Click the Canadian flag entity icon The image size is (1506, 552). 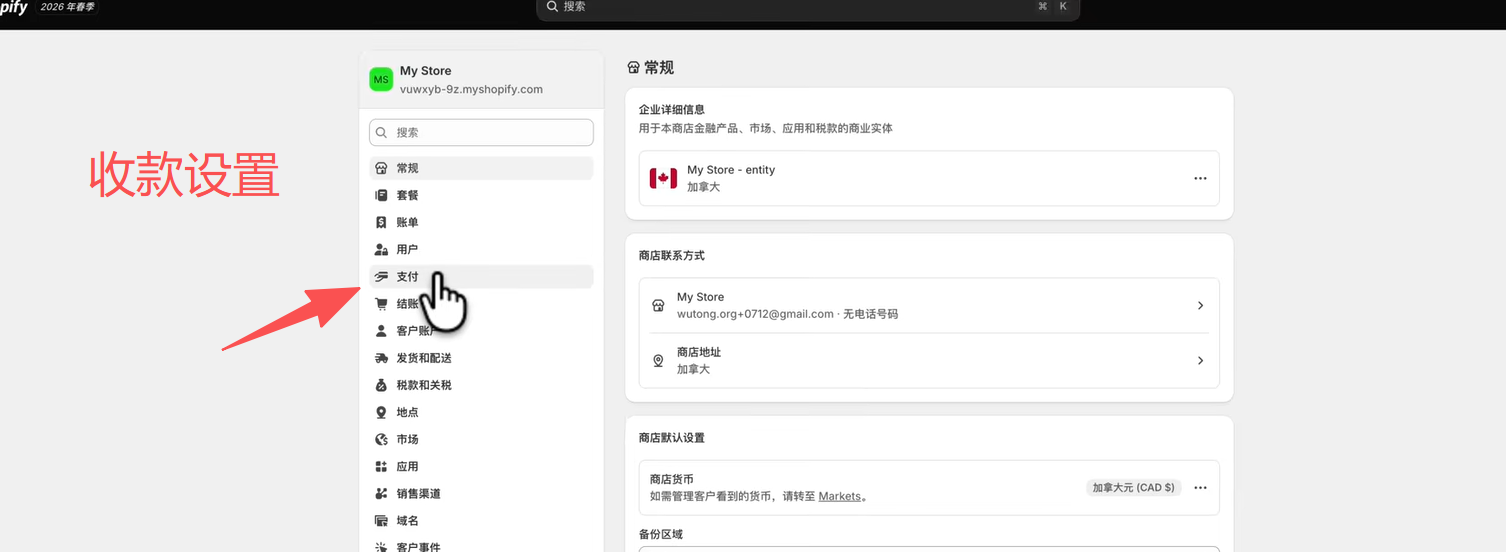tap(663, 178)
